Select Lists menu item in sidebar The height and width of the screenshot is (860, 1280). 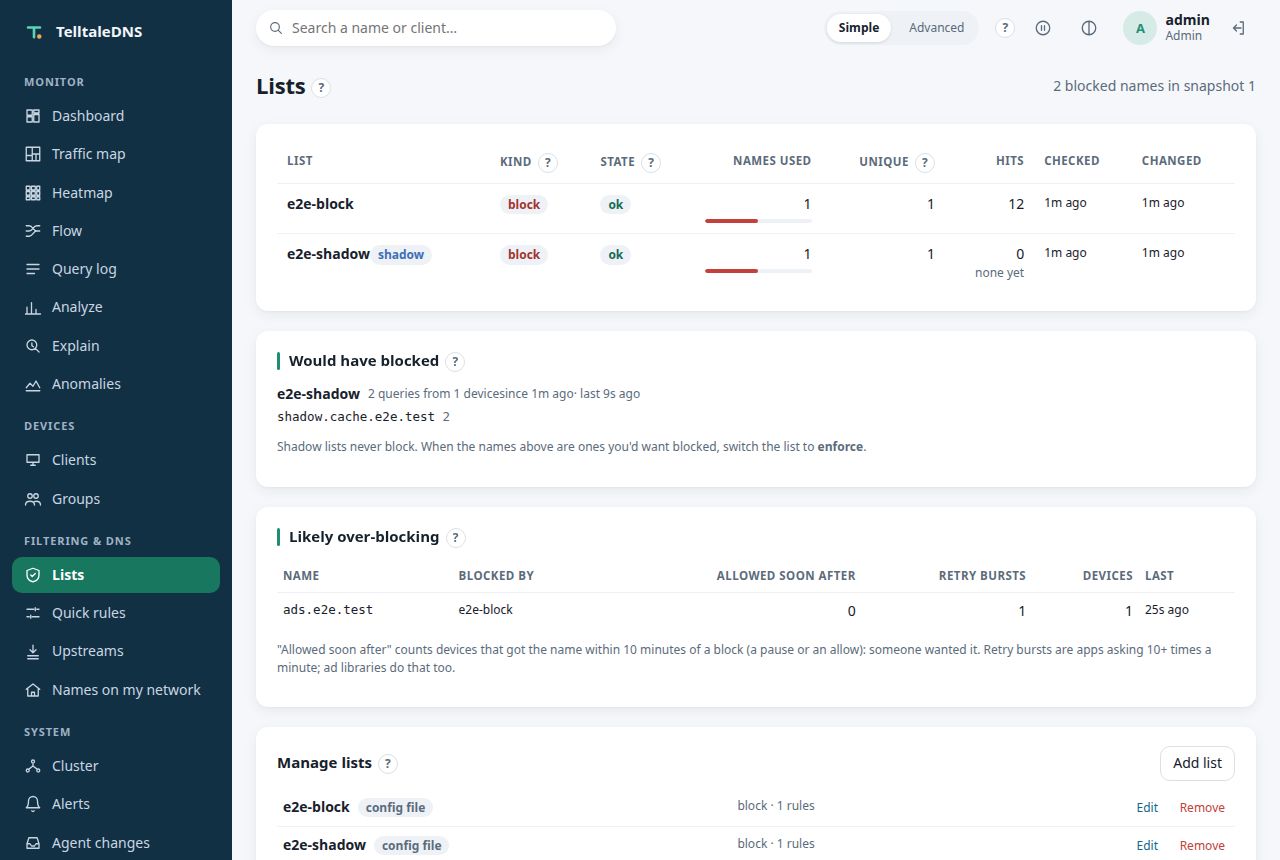coord(116,575)
